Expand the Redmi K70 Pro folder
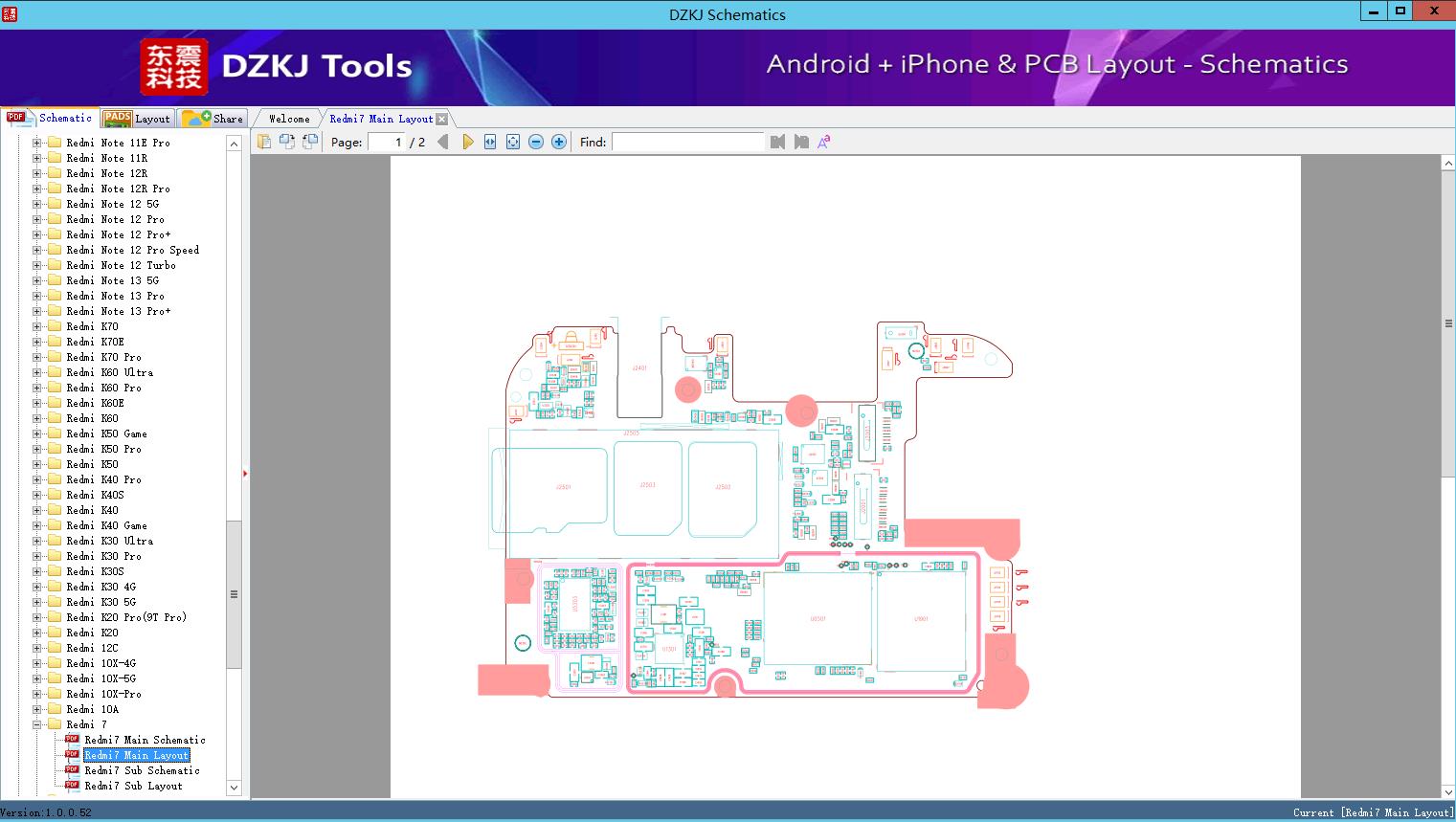The height and width of the screenshot is (822, 1456). point(37,357)
